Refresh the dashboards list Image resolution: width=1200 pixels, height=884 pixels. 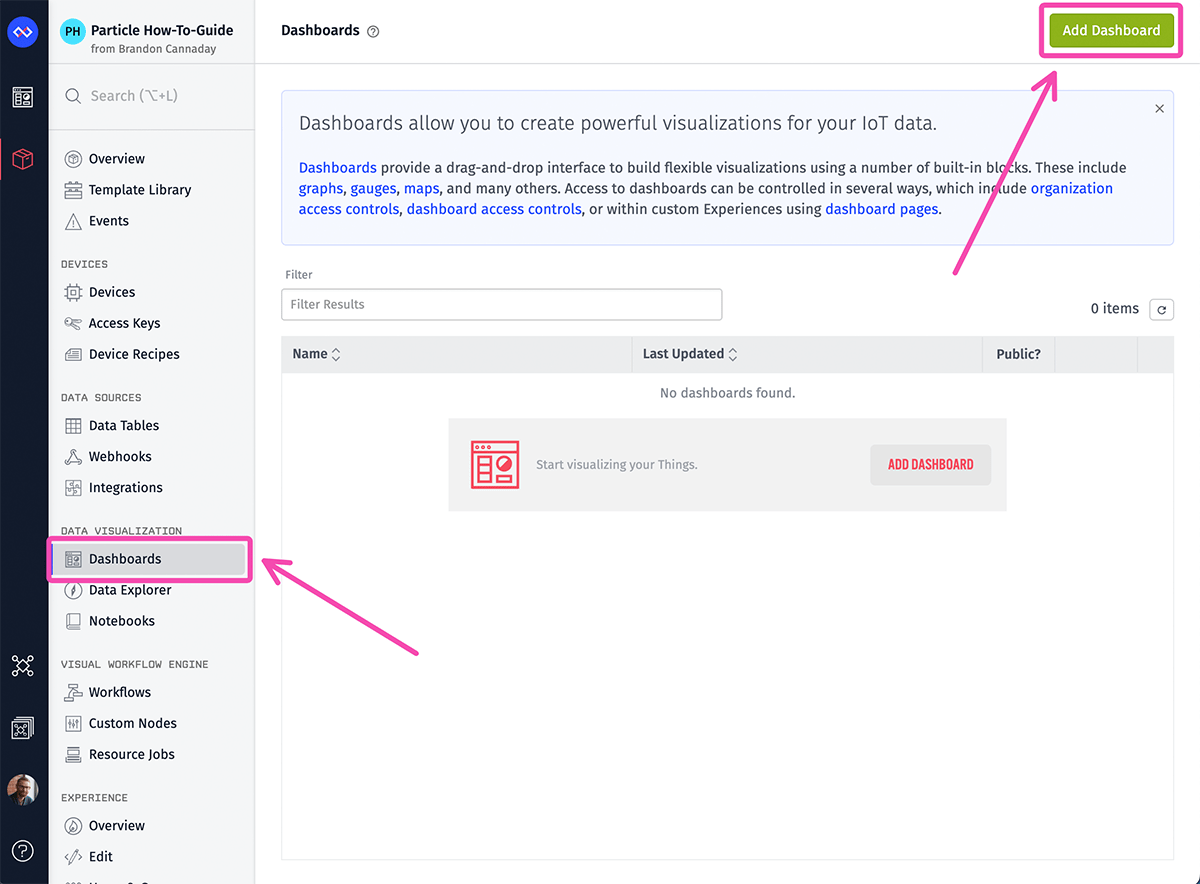click(1161, 309)
